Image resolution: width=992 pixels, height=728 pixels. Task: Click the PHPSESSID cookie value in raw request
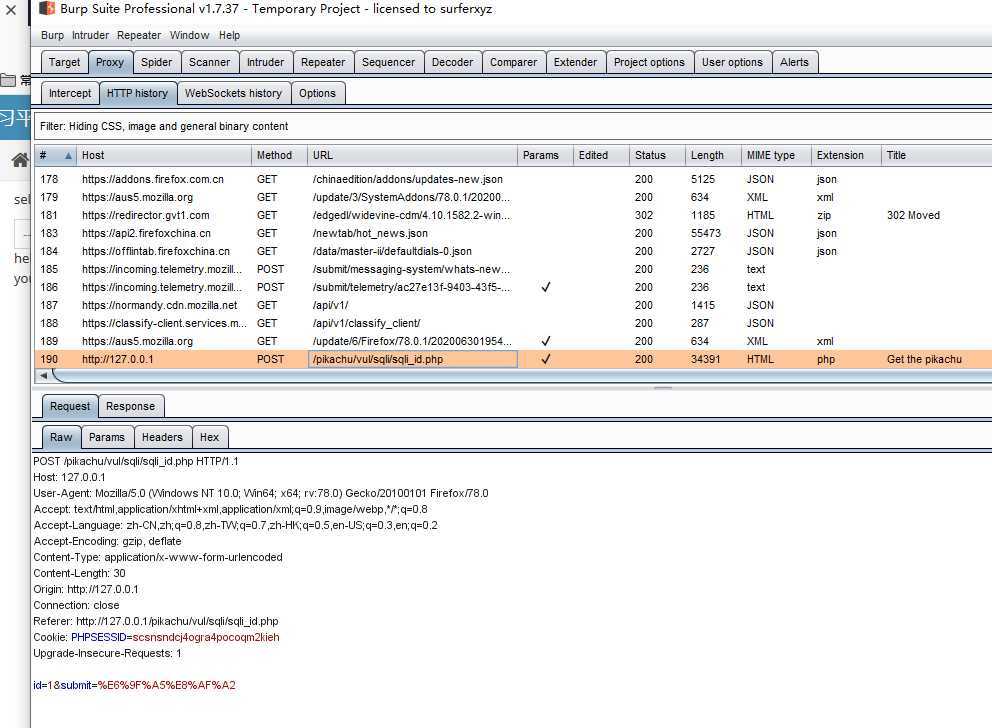(x=206, y=638)
